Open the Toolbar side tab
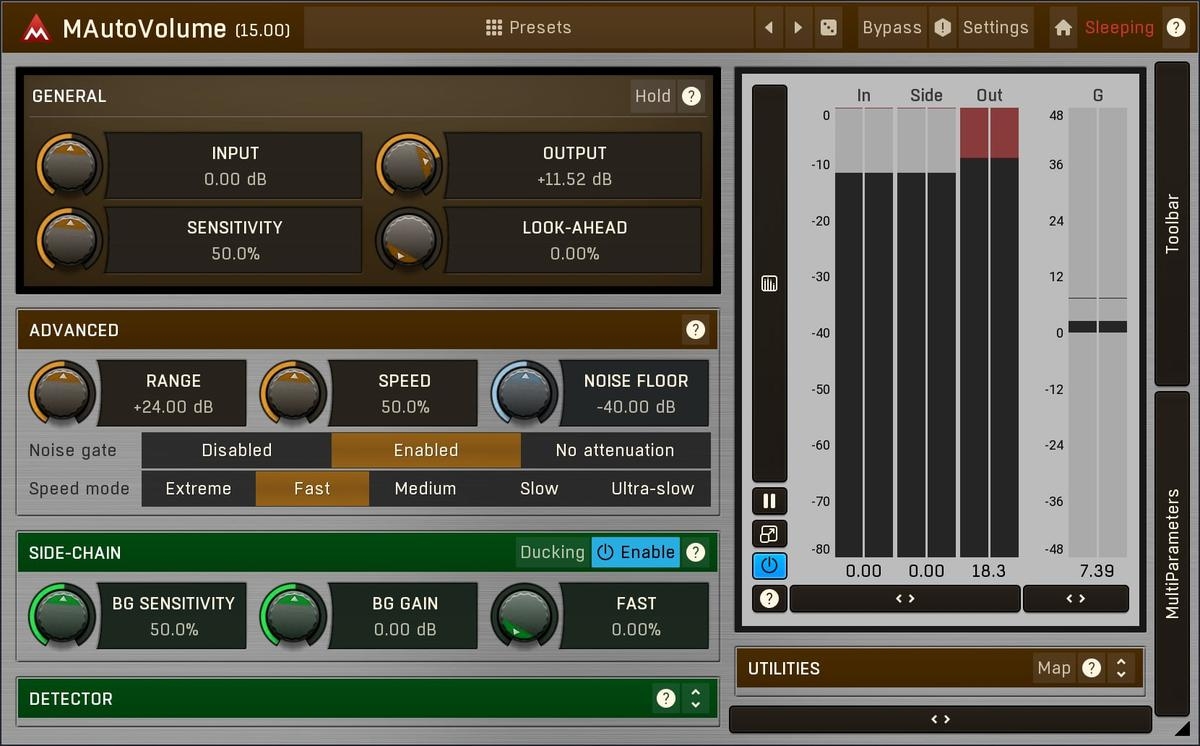The image size is (1200, 746). point(1172,223)
